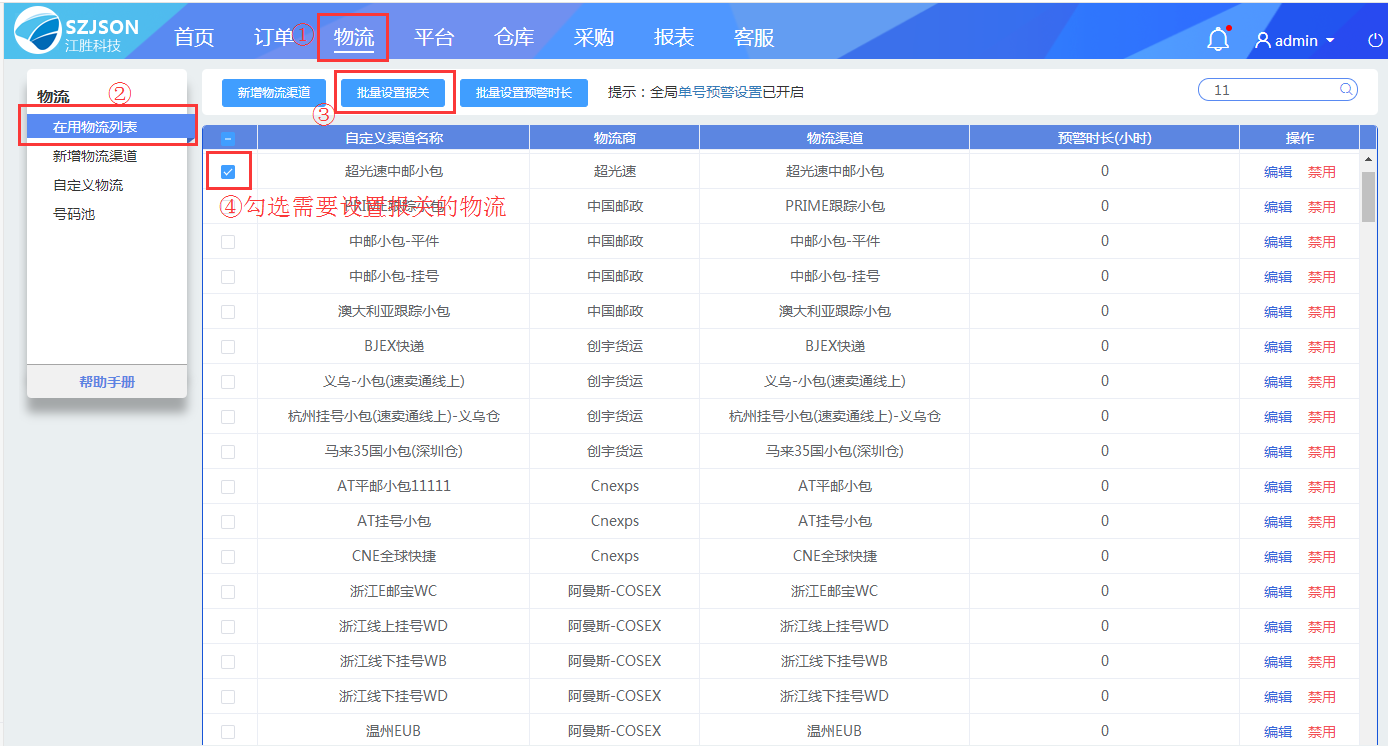Image resolution: width=1388 pixels, height=746 pixels.
Task: Toggle the select-all header checkbox
Action: tap(228, 138)
